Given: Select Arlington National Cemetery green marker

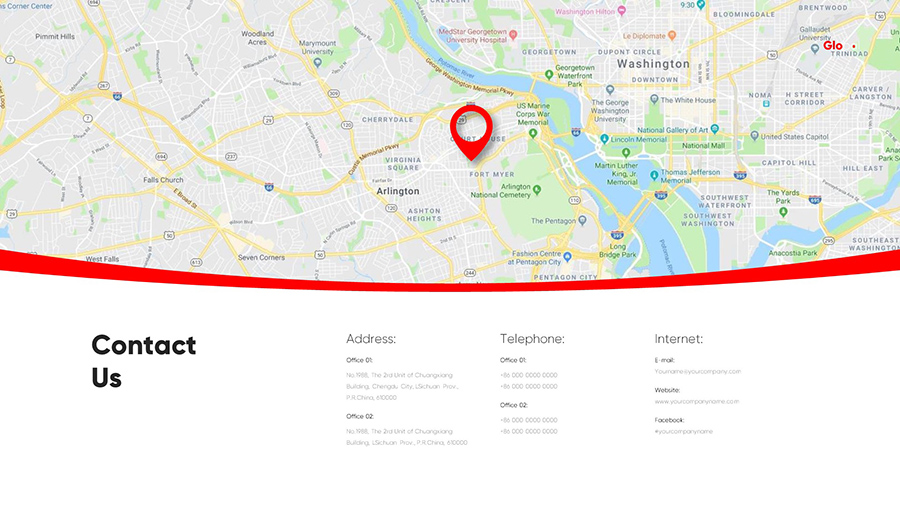Looking at the screenshot, I should click(x=537, y=190).
